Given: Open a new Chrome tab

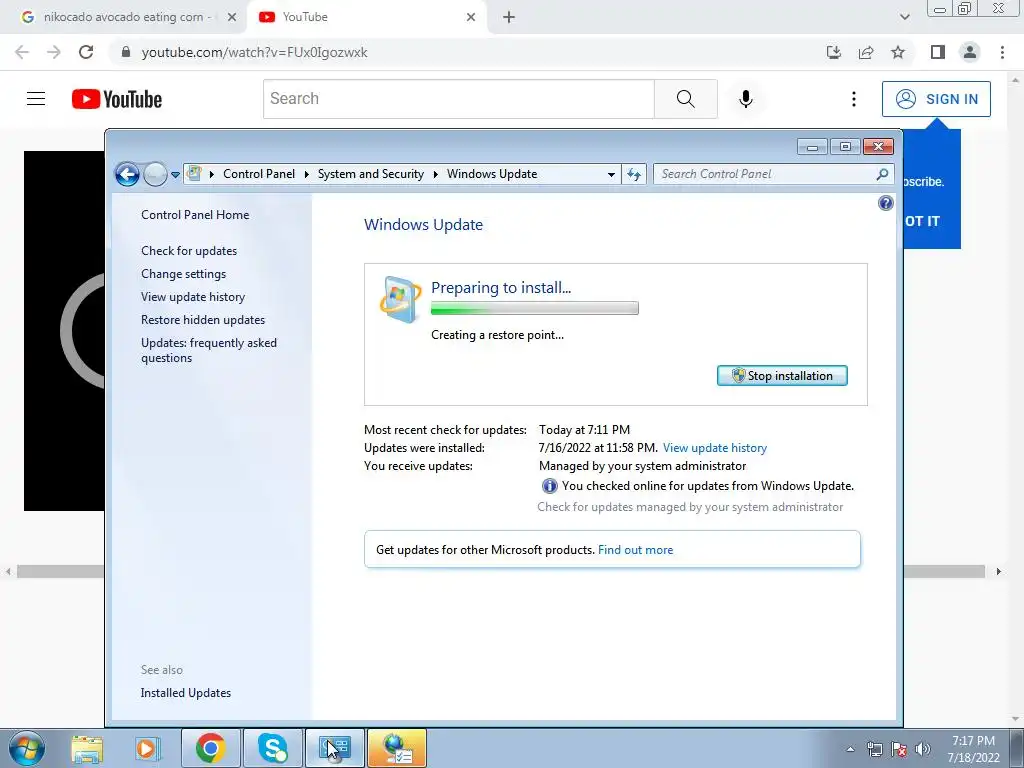Looking at the screenshot, I should (509, 18).
